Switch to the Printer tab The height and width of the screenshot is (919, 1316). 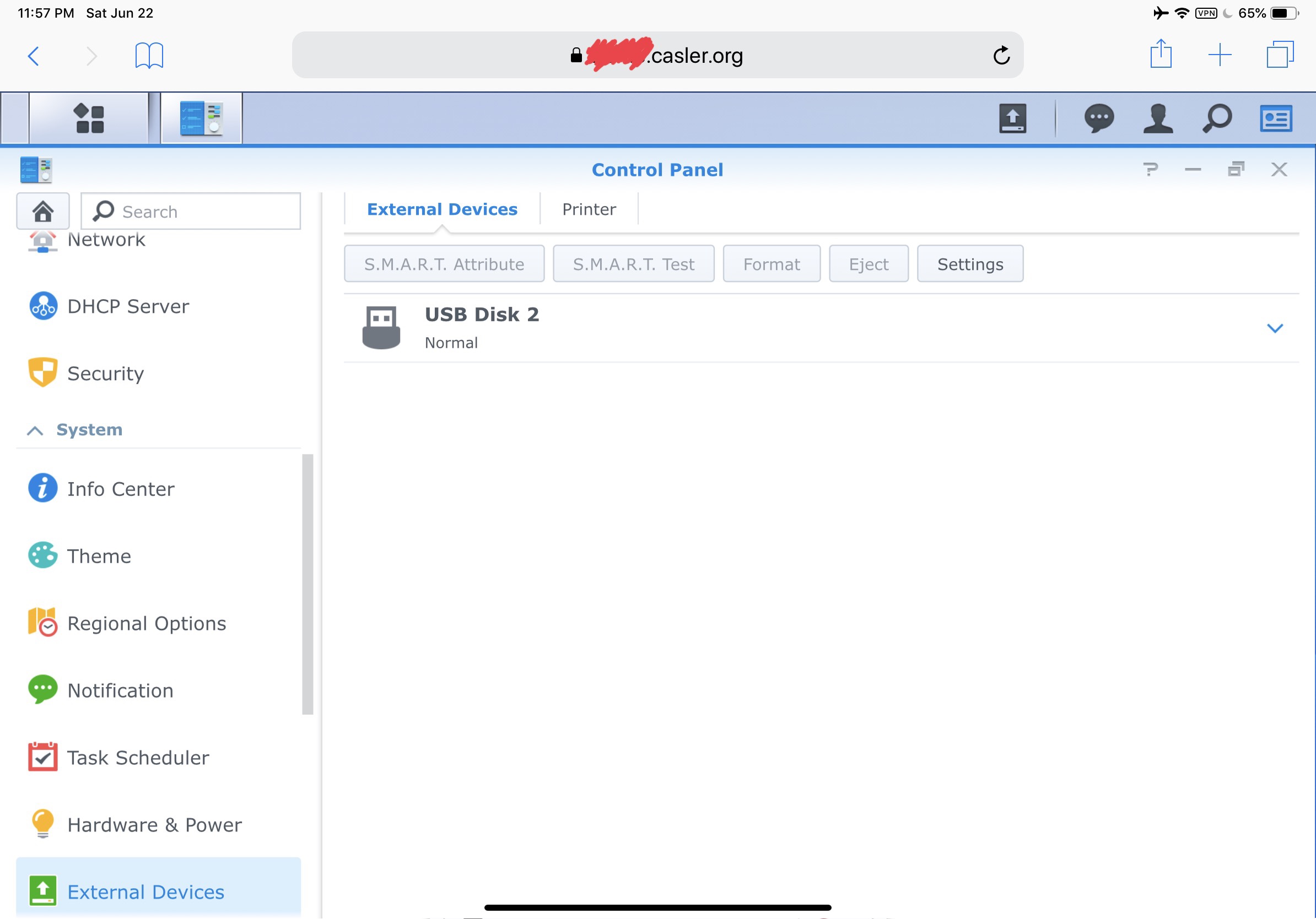[x=589, y=209]
